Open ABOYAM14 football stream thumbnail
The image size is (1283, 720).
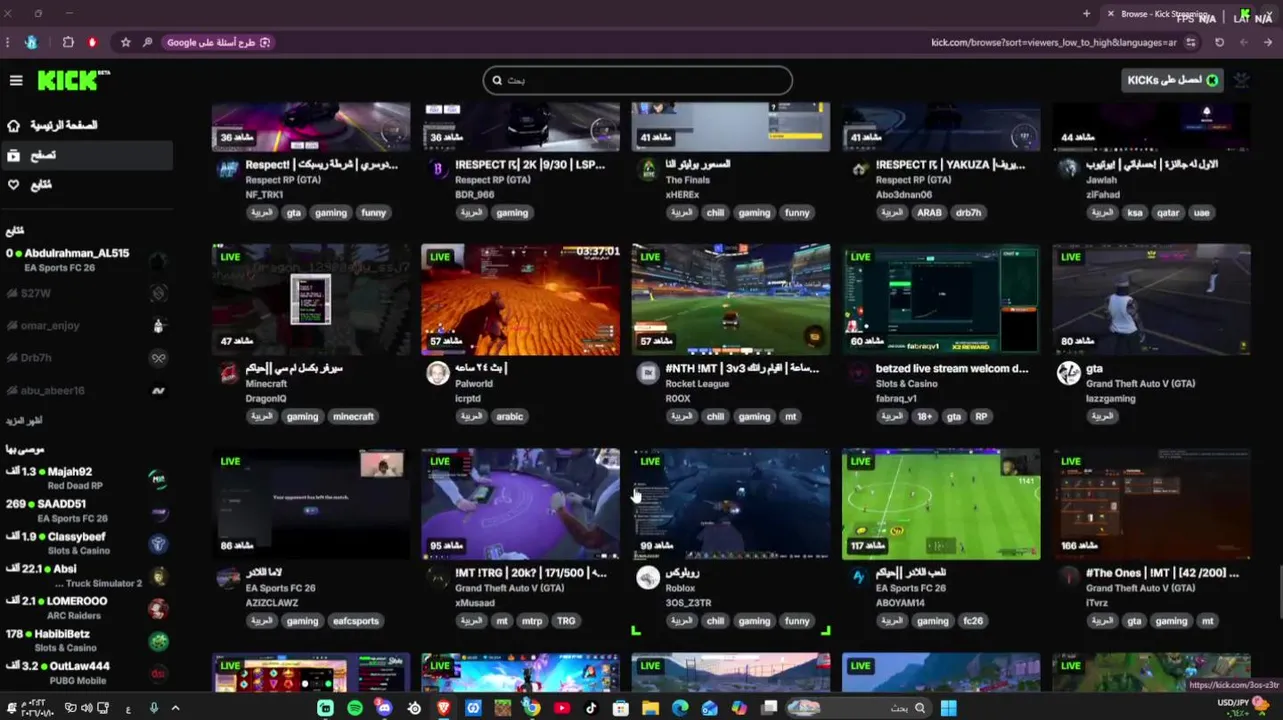[941, 504]
